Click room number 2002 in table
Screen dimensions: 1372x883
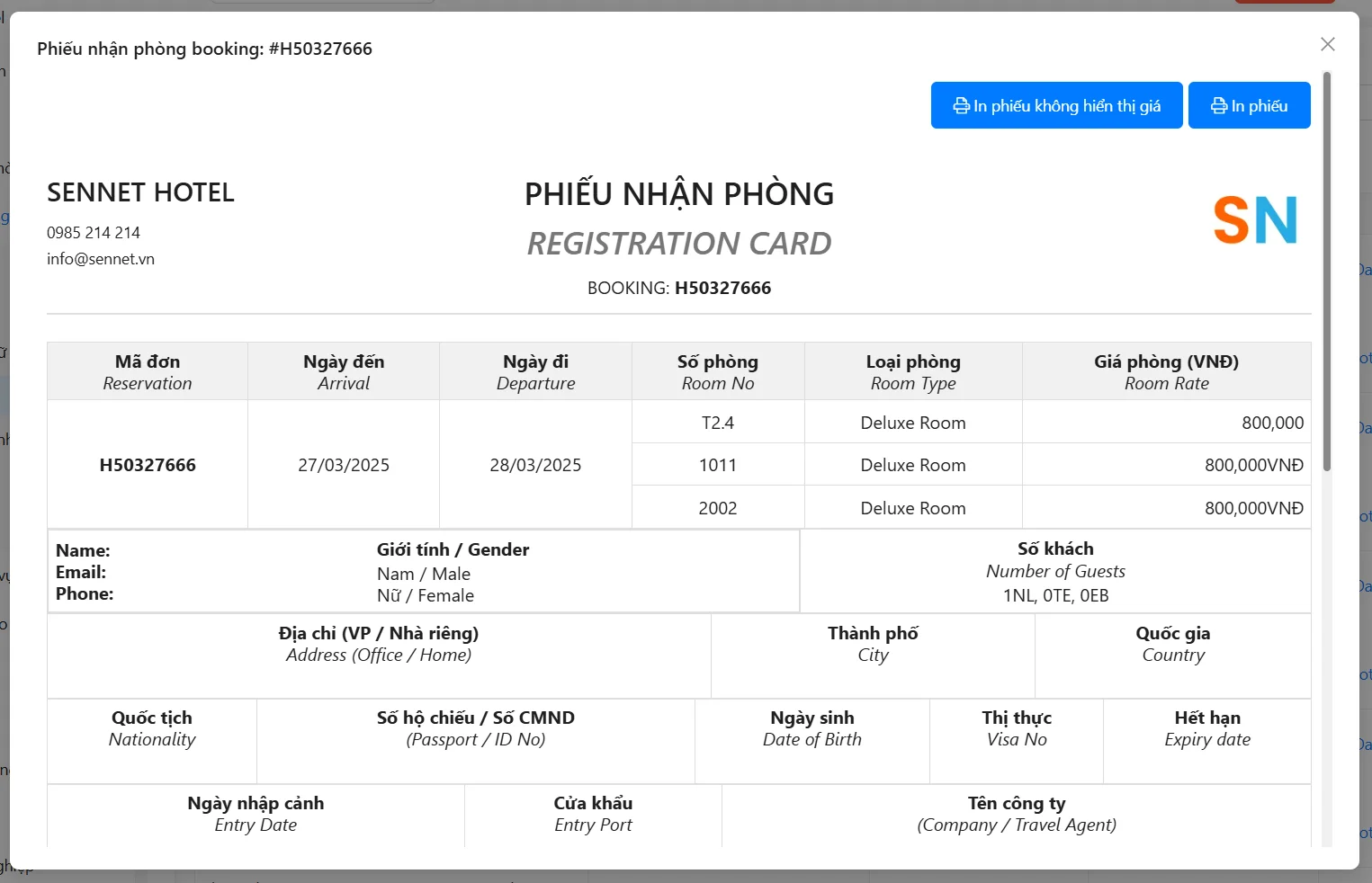(717, 508)
